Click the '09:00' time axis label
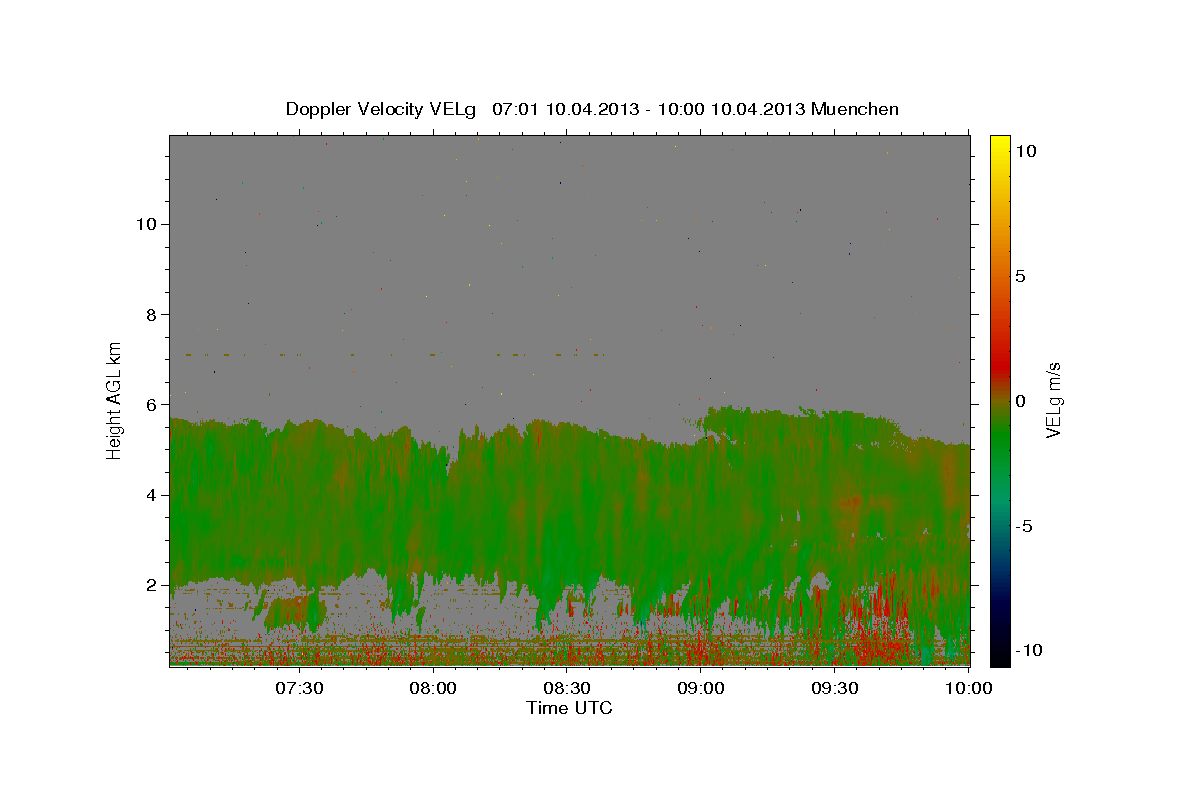1200x800 pixels. tap(701, 688)
